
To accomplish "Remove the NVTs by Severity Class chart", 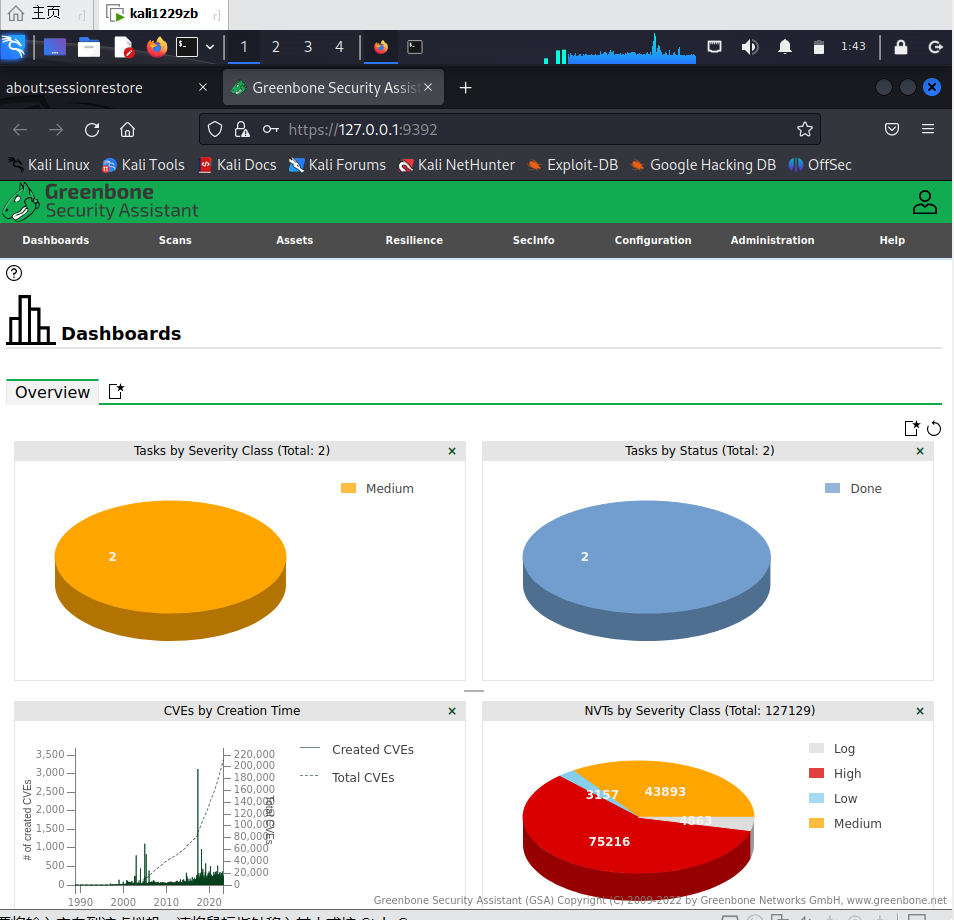I will 920,711.
